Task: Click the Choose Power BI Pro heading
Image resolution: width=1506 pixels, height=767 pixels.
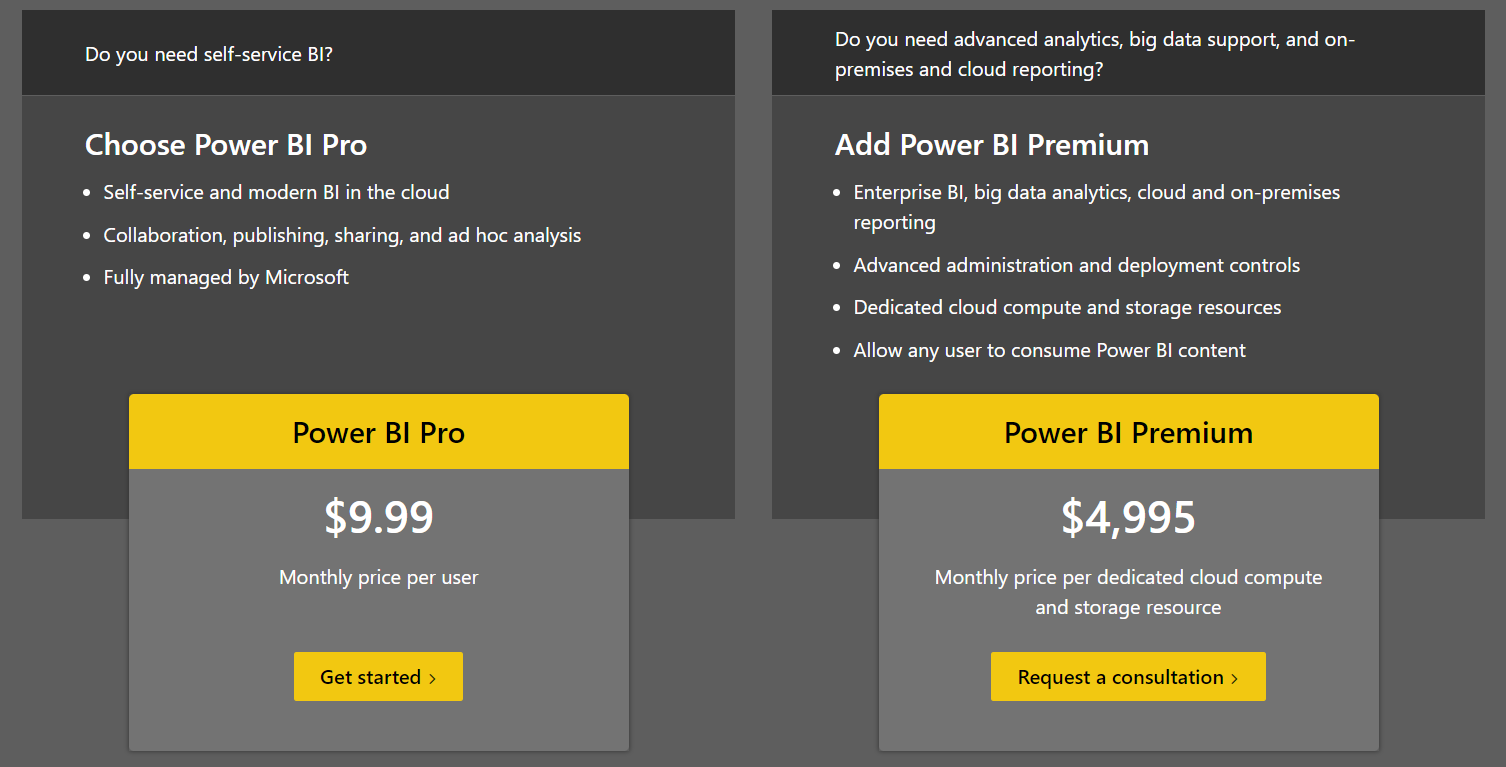Action: [x=226, y=145]
